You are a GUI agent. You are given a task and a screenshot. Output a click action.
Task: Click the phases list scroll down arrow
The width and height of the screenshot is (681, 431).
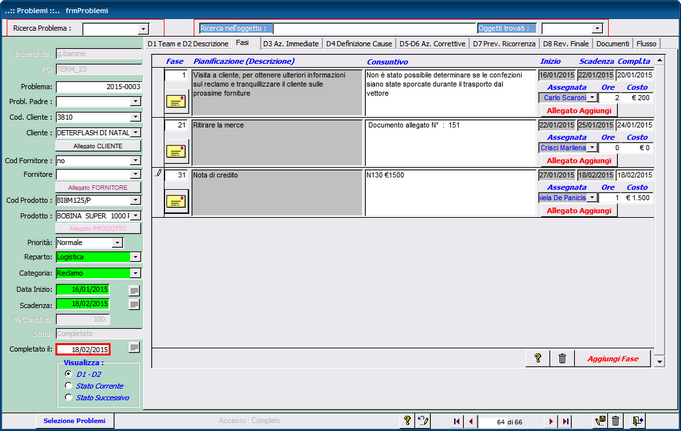pos(659,361)
